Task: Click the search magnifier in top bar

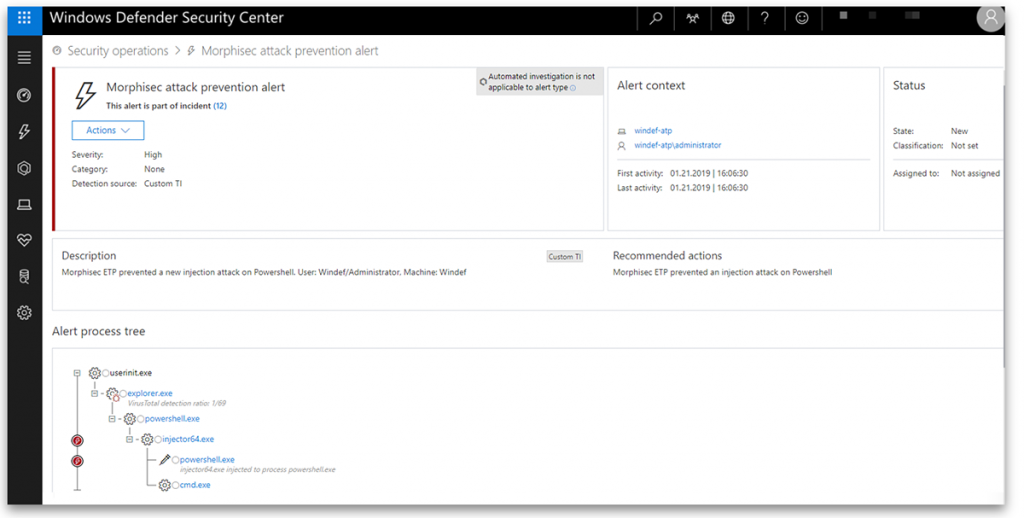Action: click(x=656, y=18)
